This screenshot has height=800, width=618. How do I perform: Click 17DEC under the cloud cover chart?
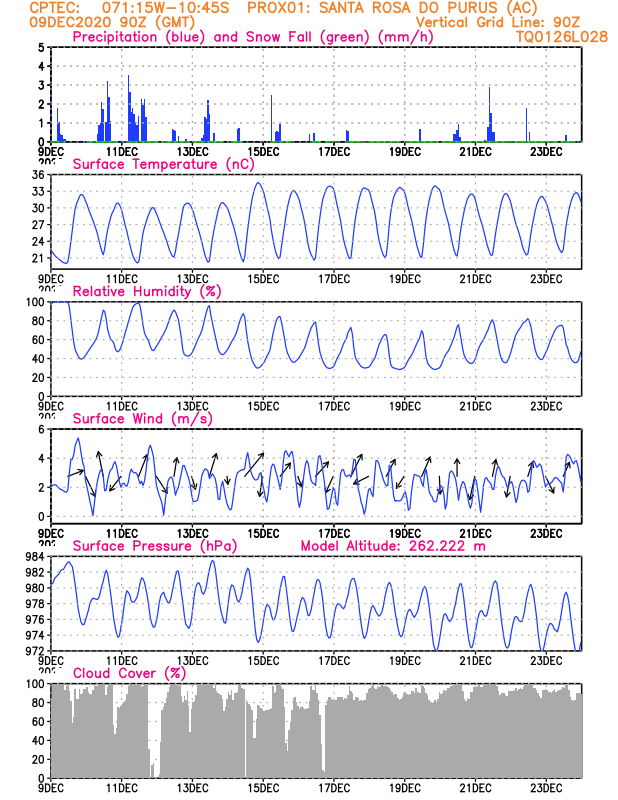[x=334, y=788]
